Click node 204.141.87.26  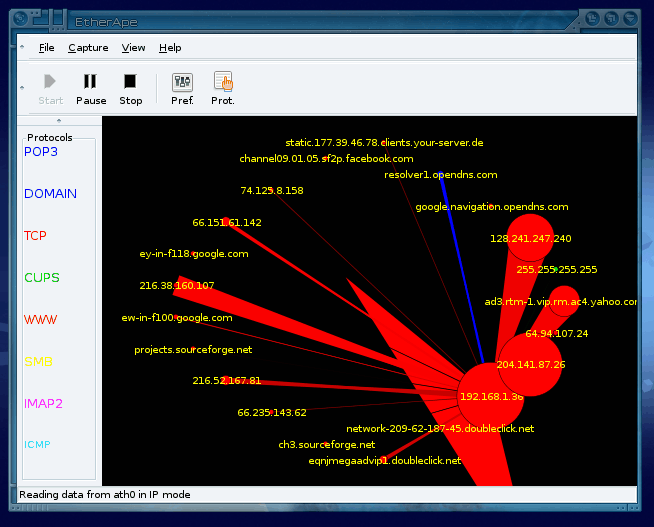point(531,364)
